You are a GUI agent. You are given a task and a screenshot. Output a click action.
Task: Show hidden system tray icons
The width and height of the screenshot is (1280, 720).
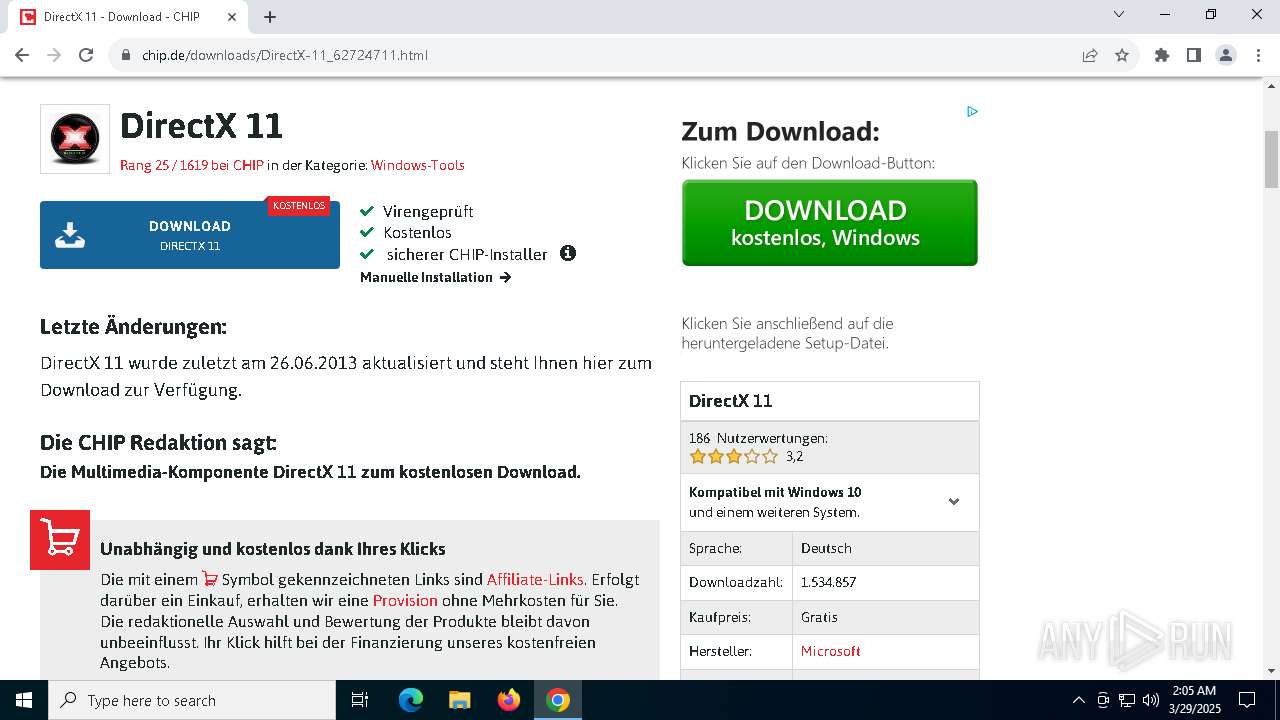[1078, 700]
